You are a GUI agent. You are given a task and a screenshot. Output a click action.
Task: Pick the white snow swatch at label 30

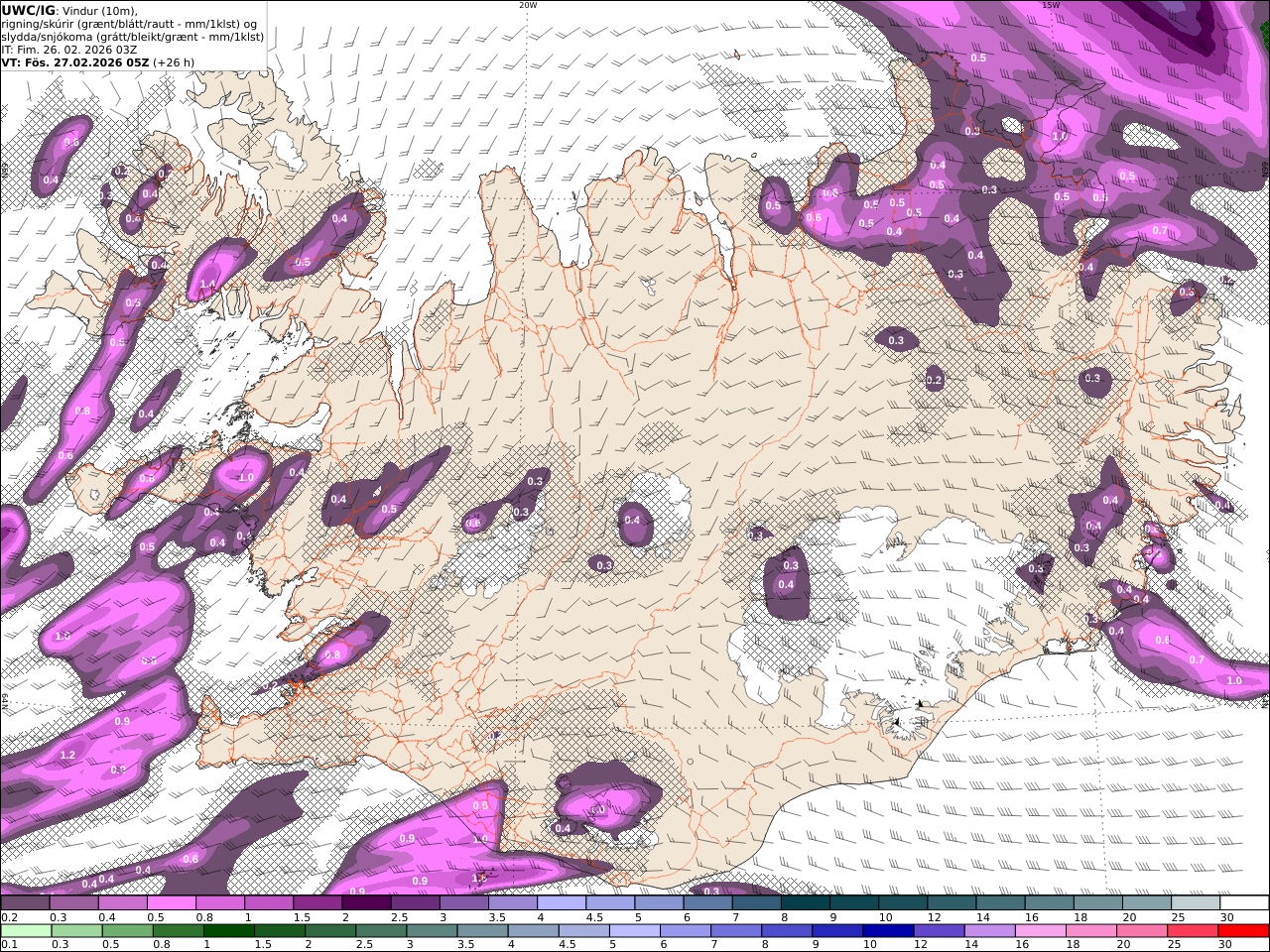[x=1244, y=903]
